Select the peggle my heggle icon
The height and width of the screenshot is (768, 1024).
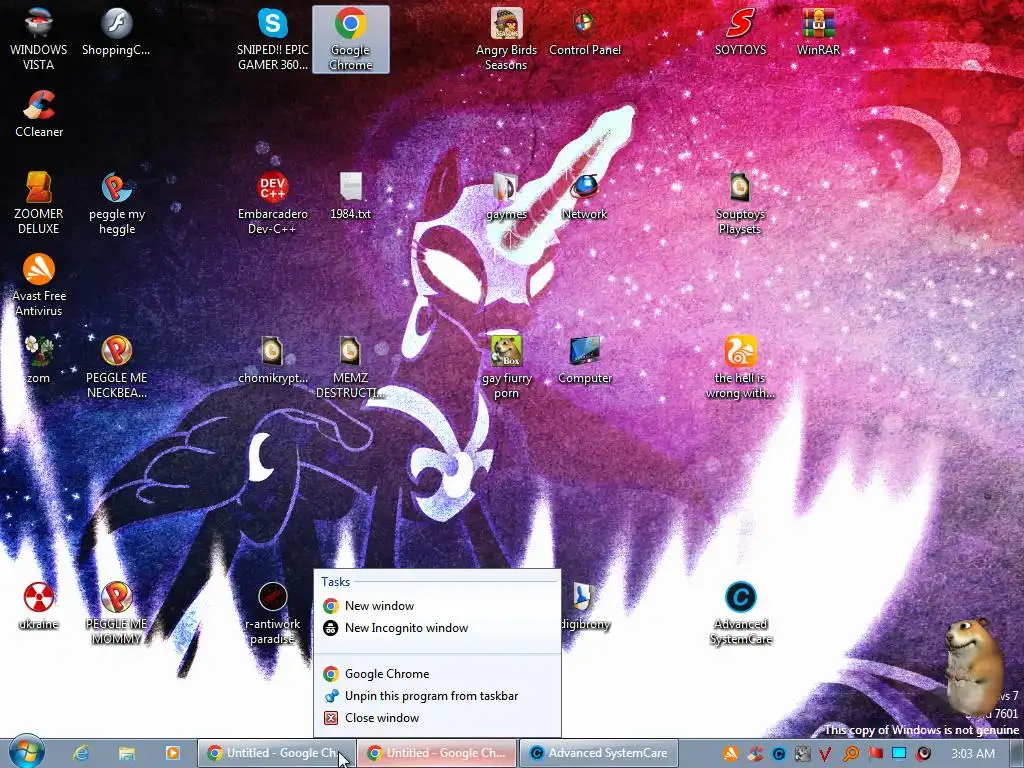point(117,203)
